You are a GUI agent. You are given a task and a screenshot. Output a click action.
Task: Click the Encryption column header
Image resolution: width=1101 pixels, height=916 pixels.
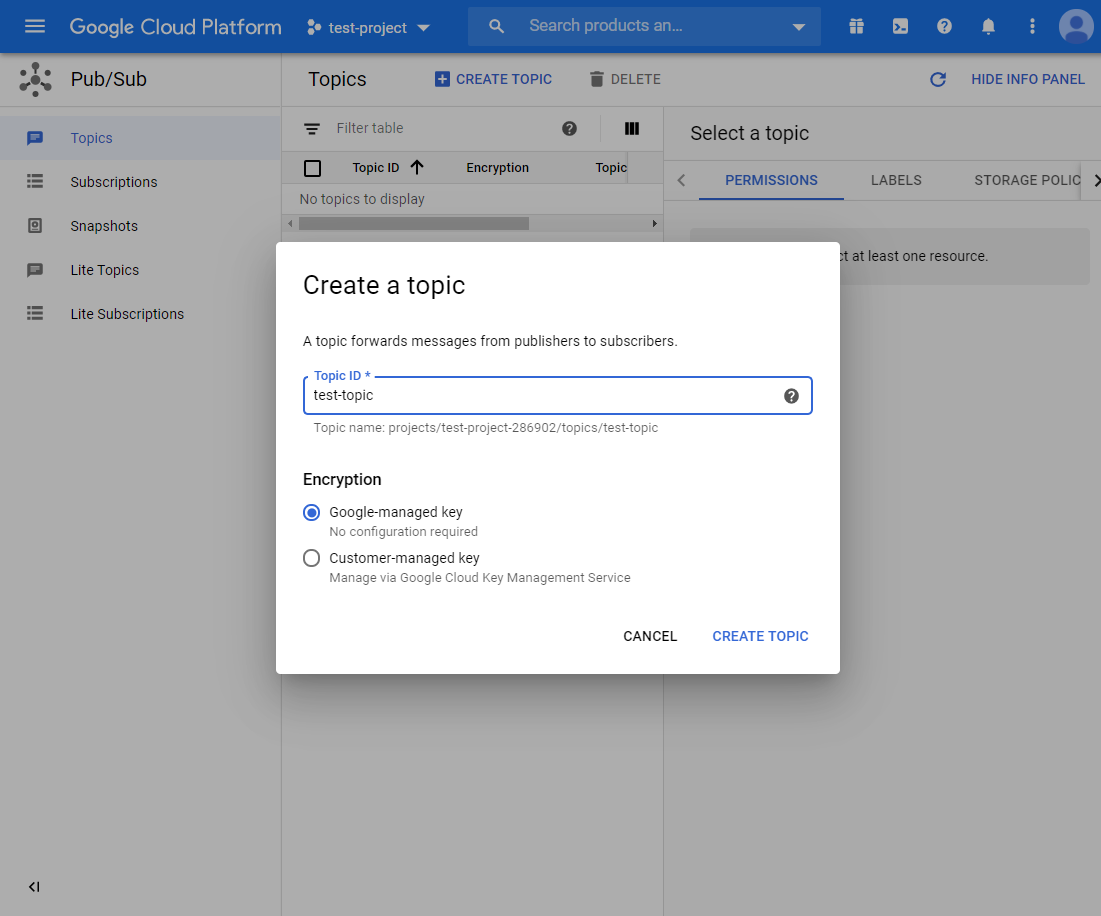click(x=497, y=168)
